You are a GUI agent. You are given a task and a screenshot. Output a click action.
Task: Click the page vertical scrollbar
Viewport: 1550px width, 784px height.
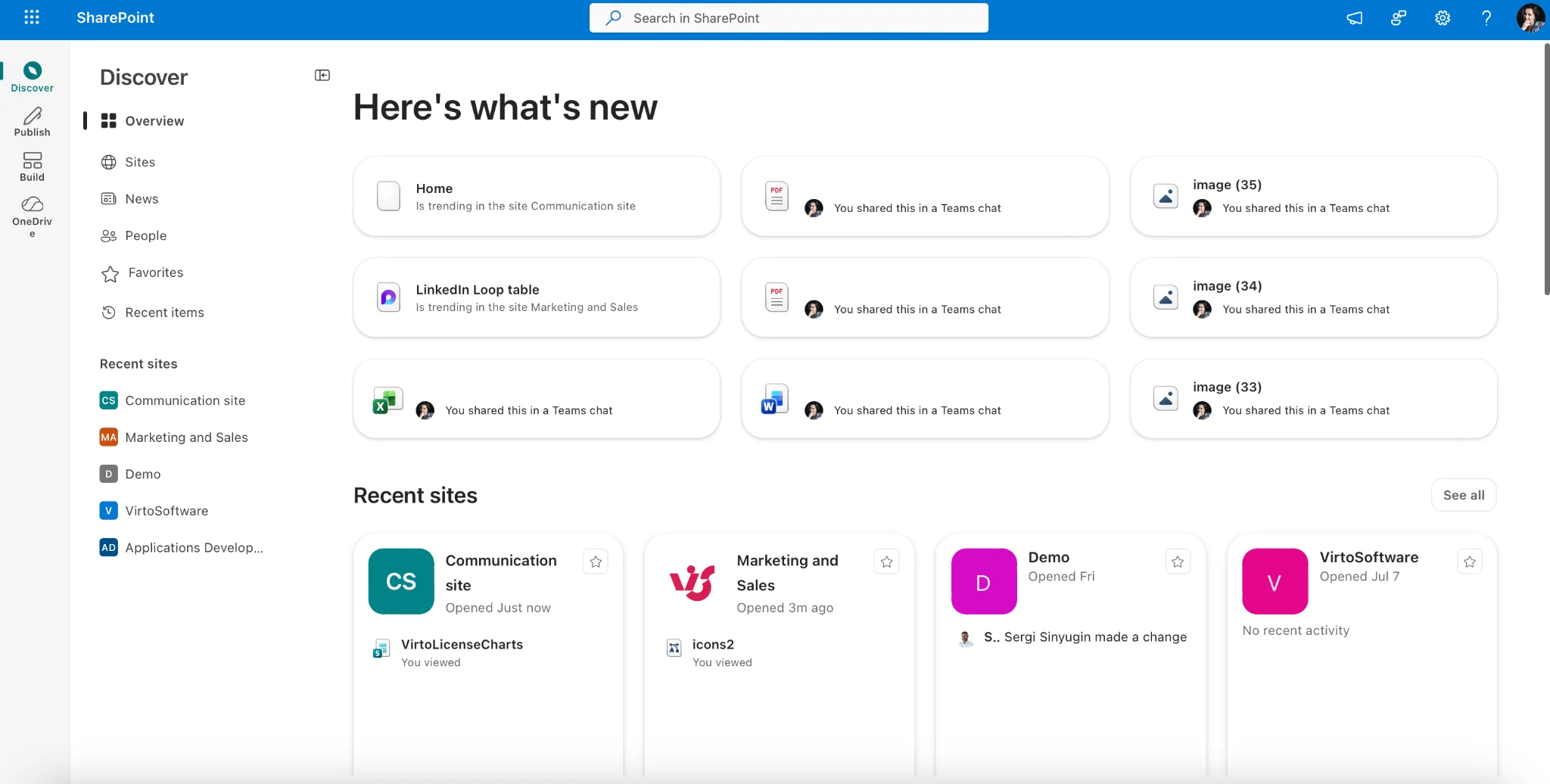[x=1546, y=169]
